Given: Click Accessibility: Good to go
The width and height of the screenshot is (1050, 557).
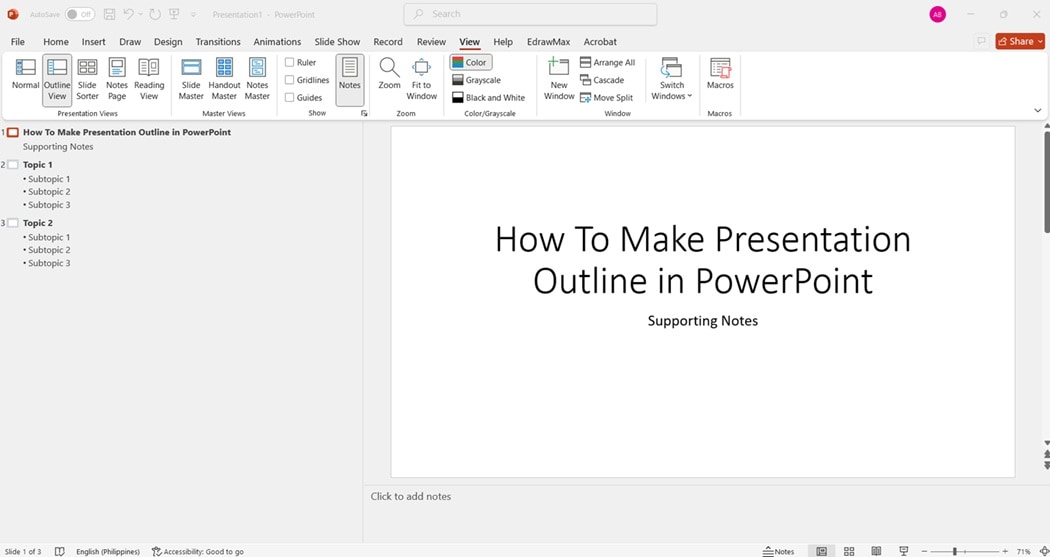Looking at the screenshot, I should [198, 552].
